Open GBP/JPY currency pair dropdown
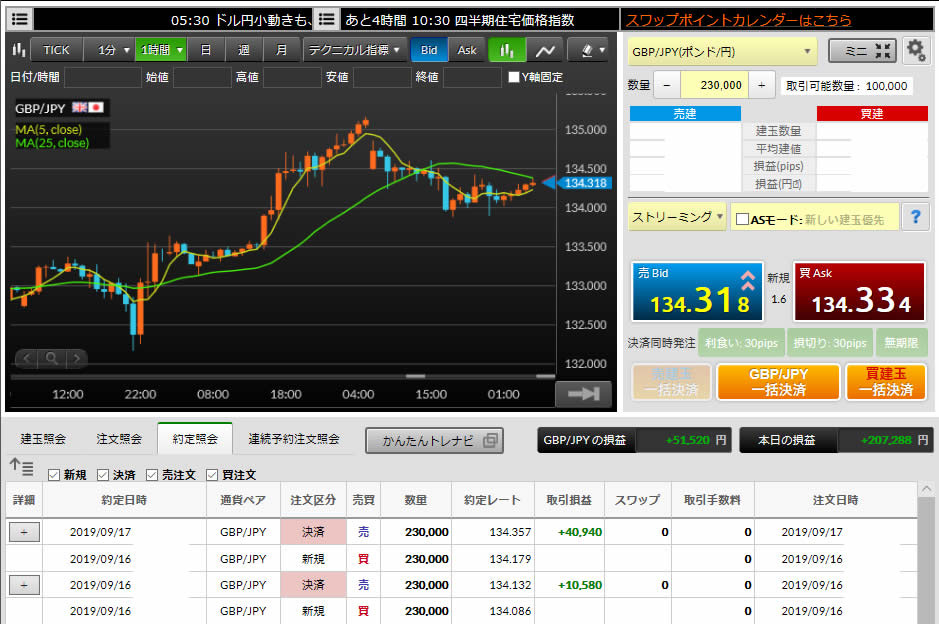 [722, 52]
